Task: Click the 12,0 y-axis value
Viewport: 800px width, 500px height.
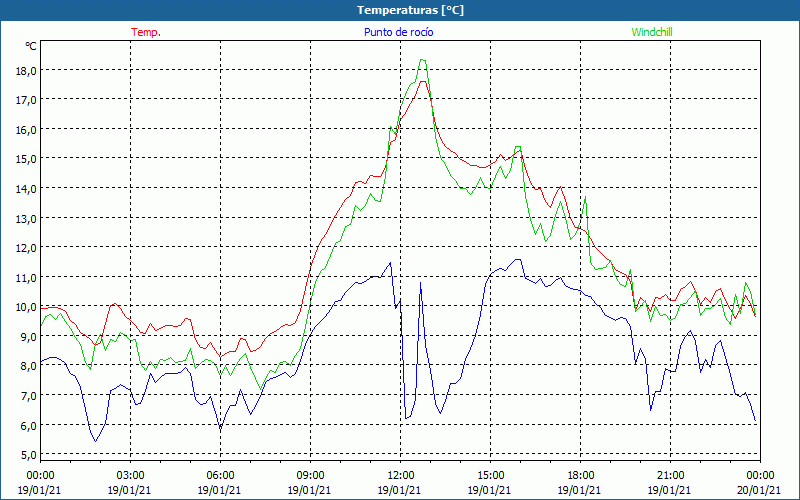Action: click(26, 247)
